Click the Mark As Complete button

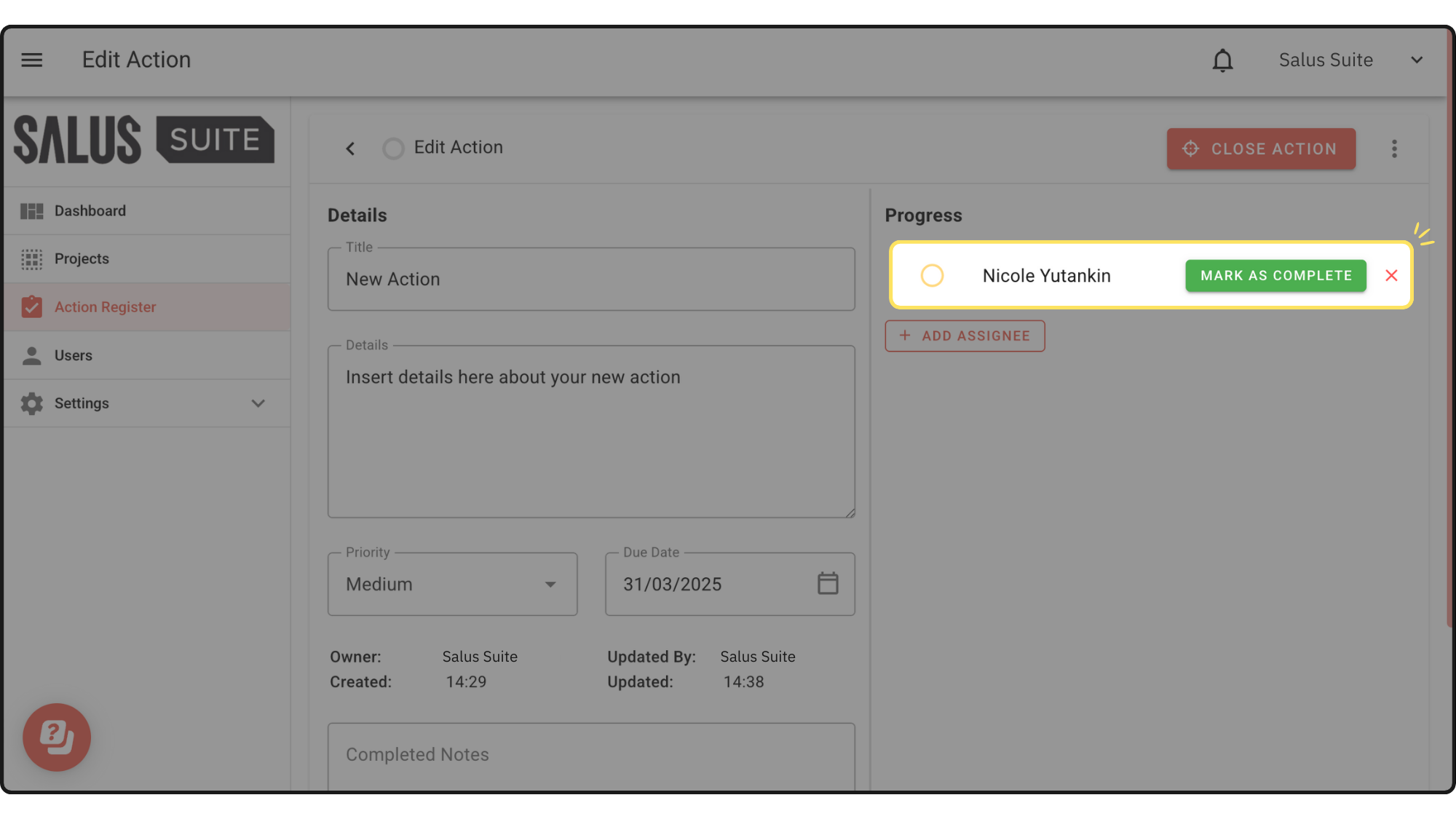[x=1275, y=276]
